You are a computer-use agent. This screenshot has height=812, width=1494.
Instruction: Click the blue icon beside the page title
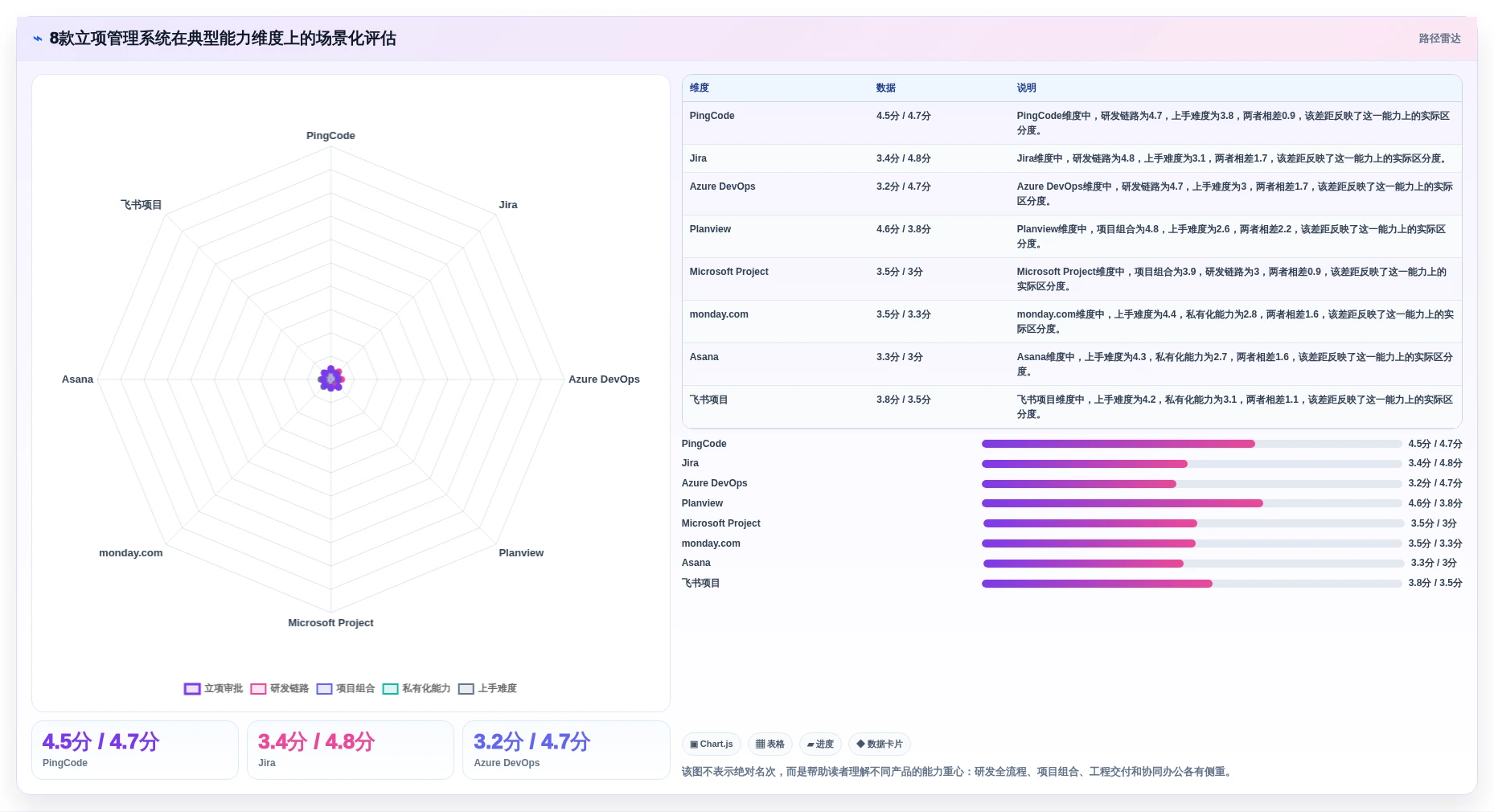(37, 39)
